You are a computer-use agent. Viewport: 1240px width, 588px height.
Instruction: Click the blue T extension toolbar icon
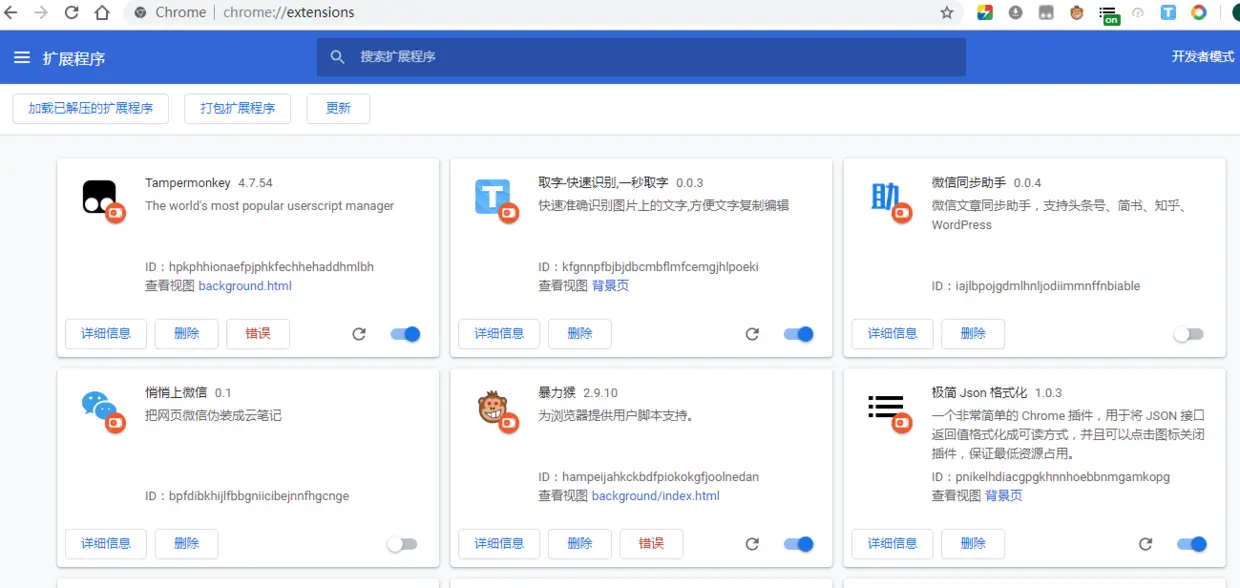1168,13
